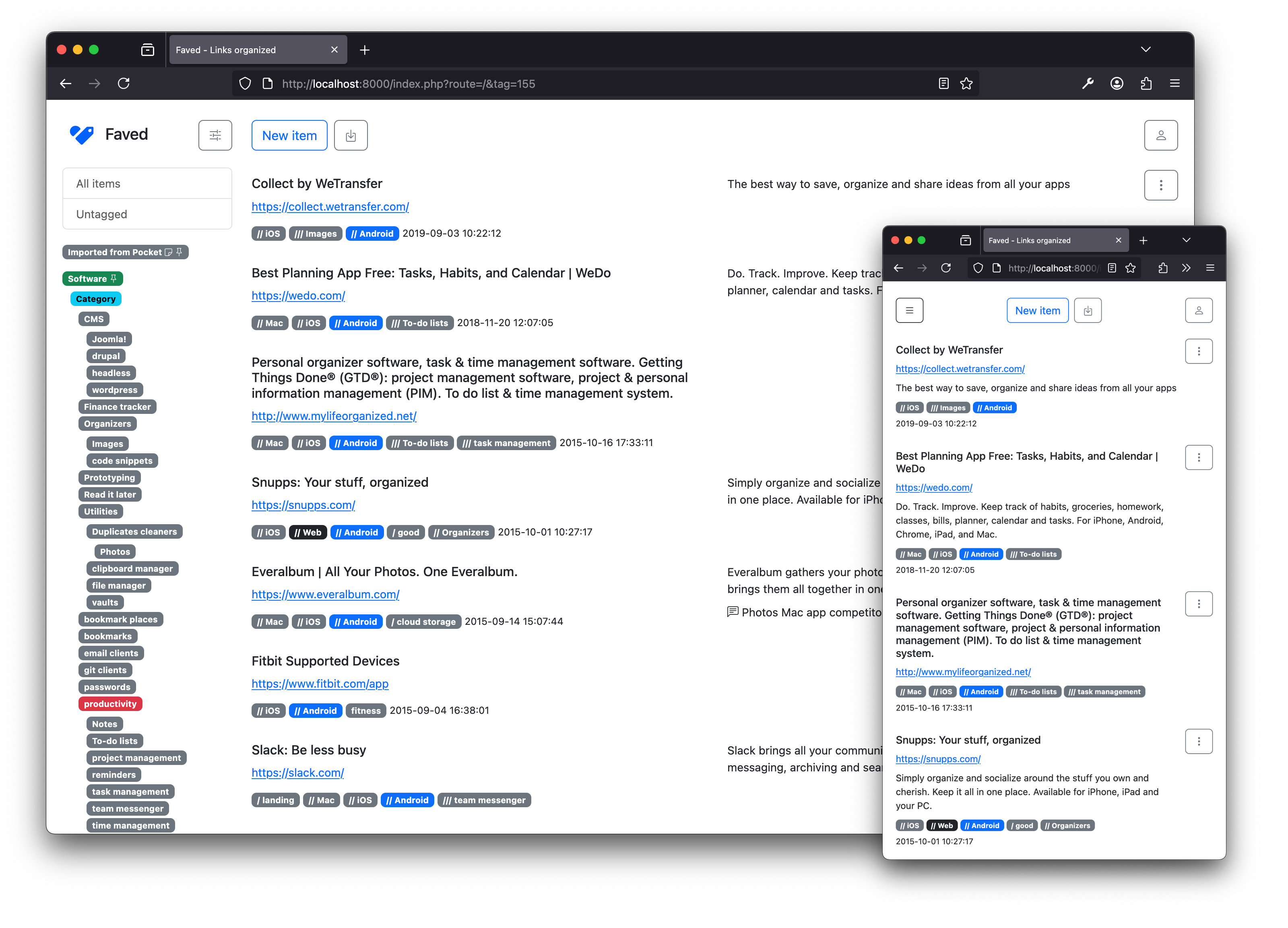Open three-dot menu for Collect by WeTransfer in main window
Screen dimensions: 1288x928
tap(1161, 185)
